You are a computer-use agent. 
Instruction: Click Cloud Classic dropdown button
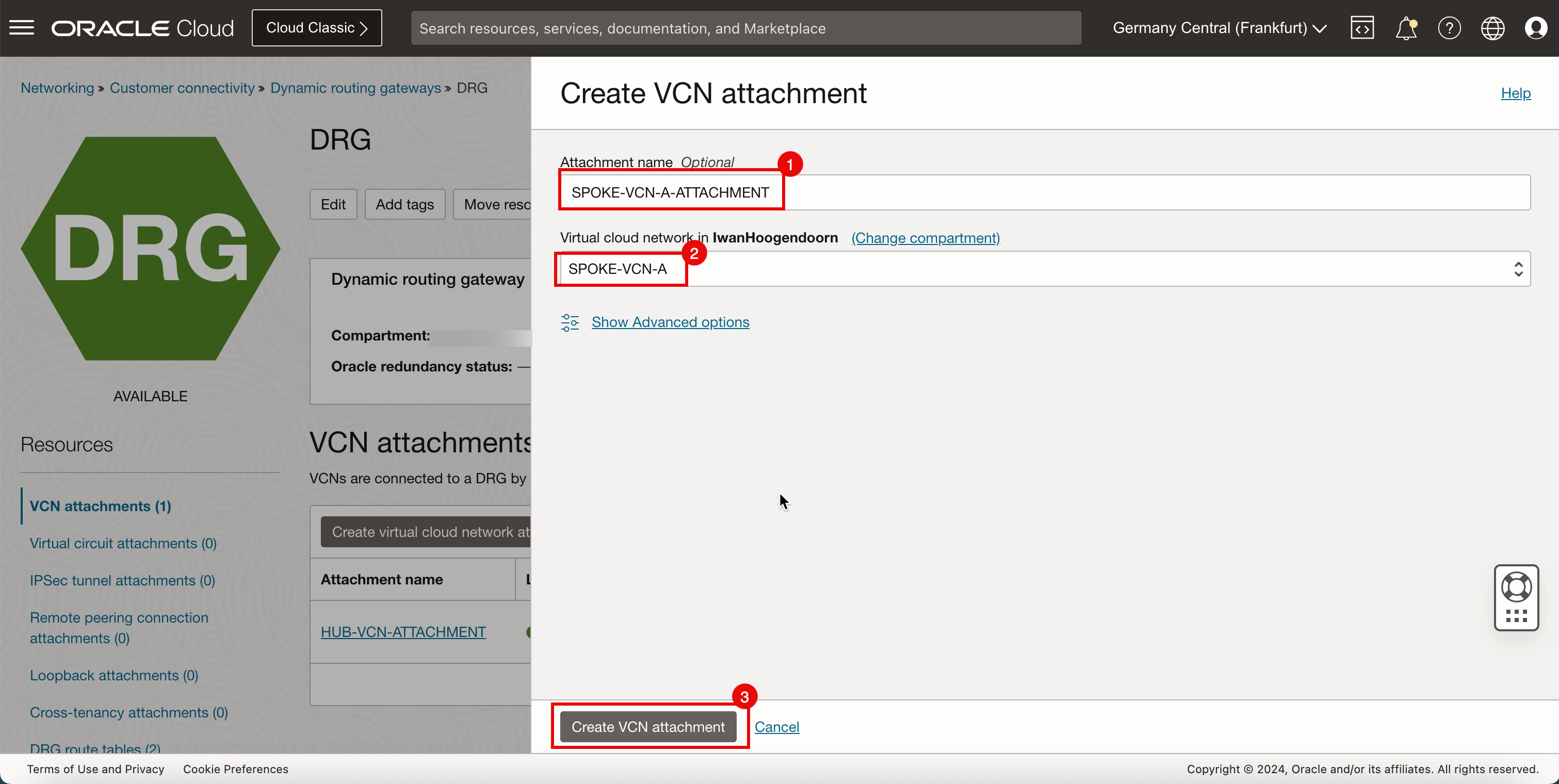click(x=317, y=28)
